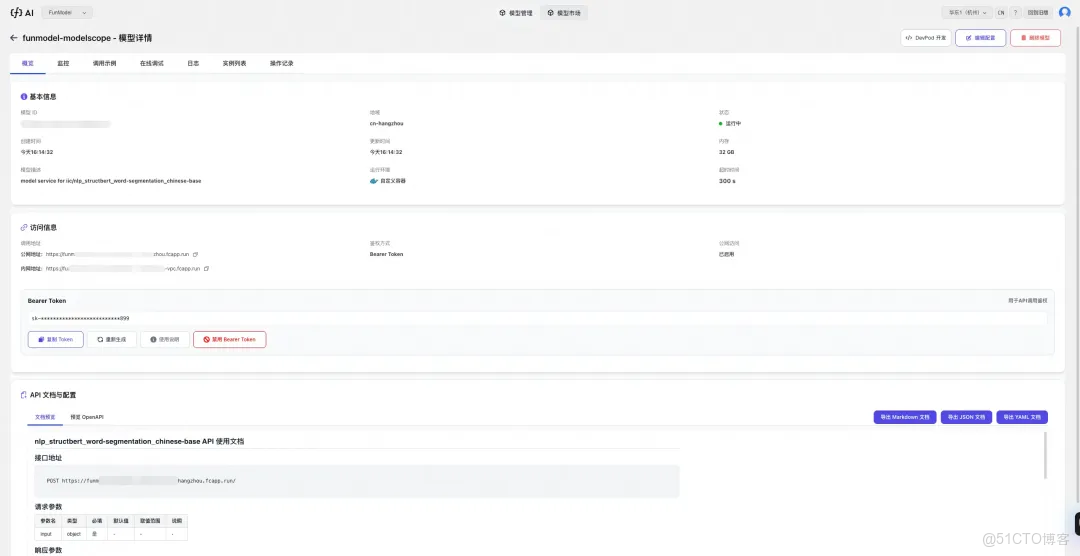
Task: Select the 概览 tab
Action: [x=28, y=63]
